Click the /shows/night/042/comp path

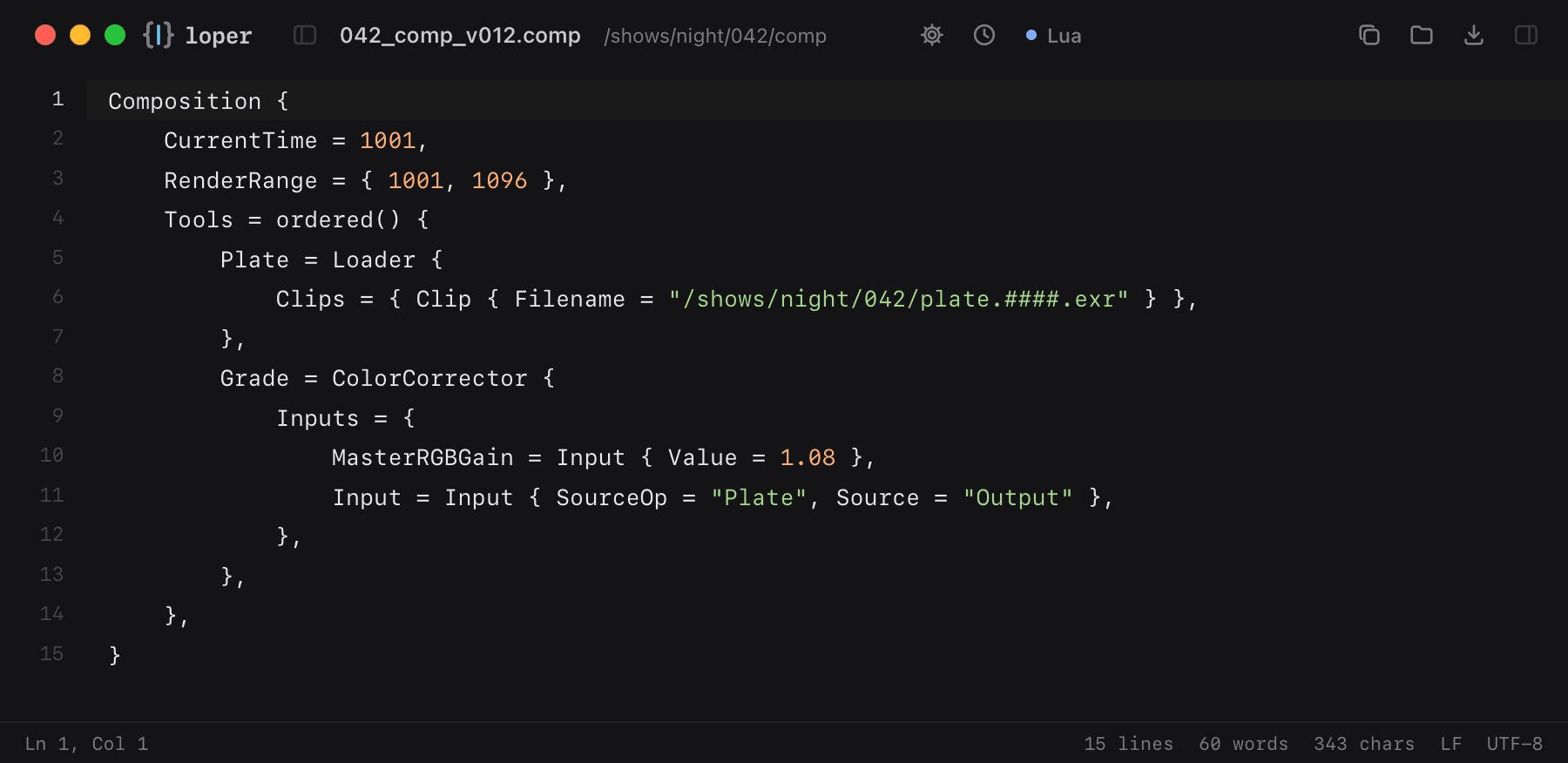(715, 36)
